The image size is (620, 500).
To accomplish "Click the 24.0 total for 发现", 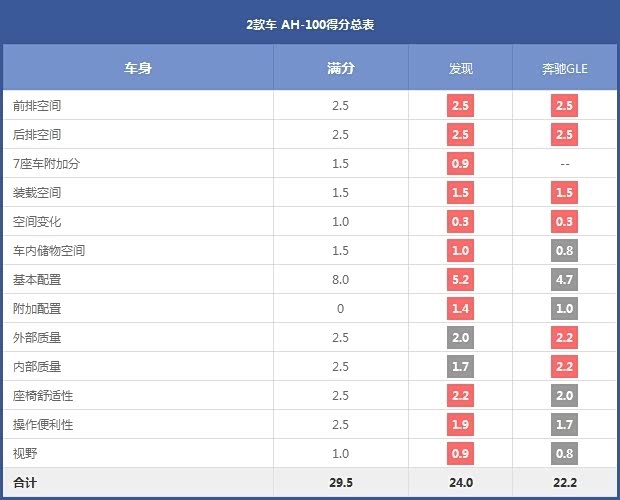I will coord(461,483).
